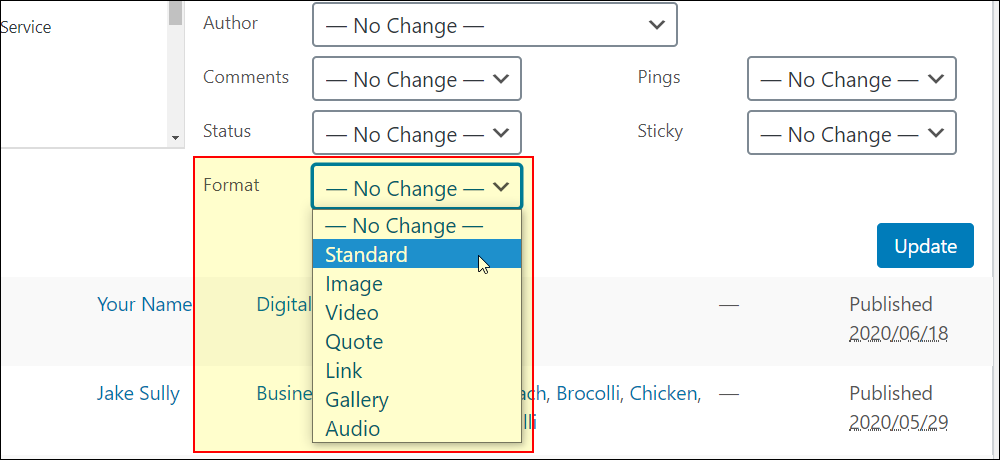Collapse the open Format dropdown
This screenshot has width=1000, height=460.
pos(416,186)
